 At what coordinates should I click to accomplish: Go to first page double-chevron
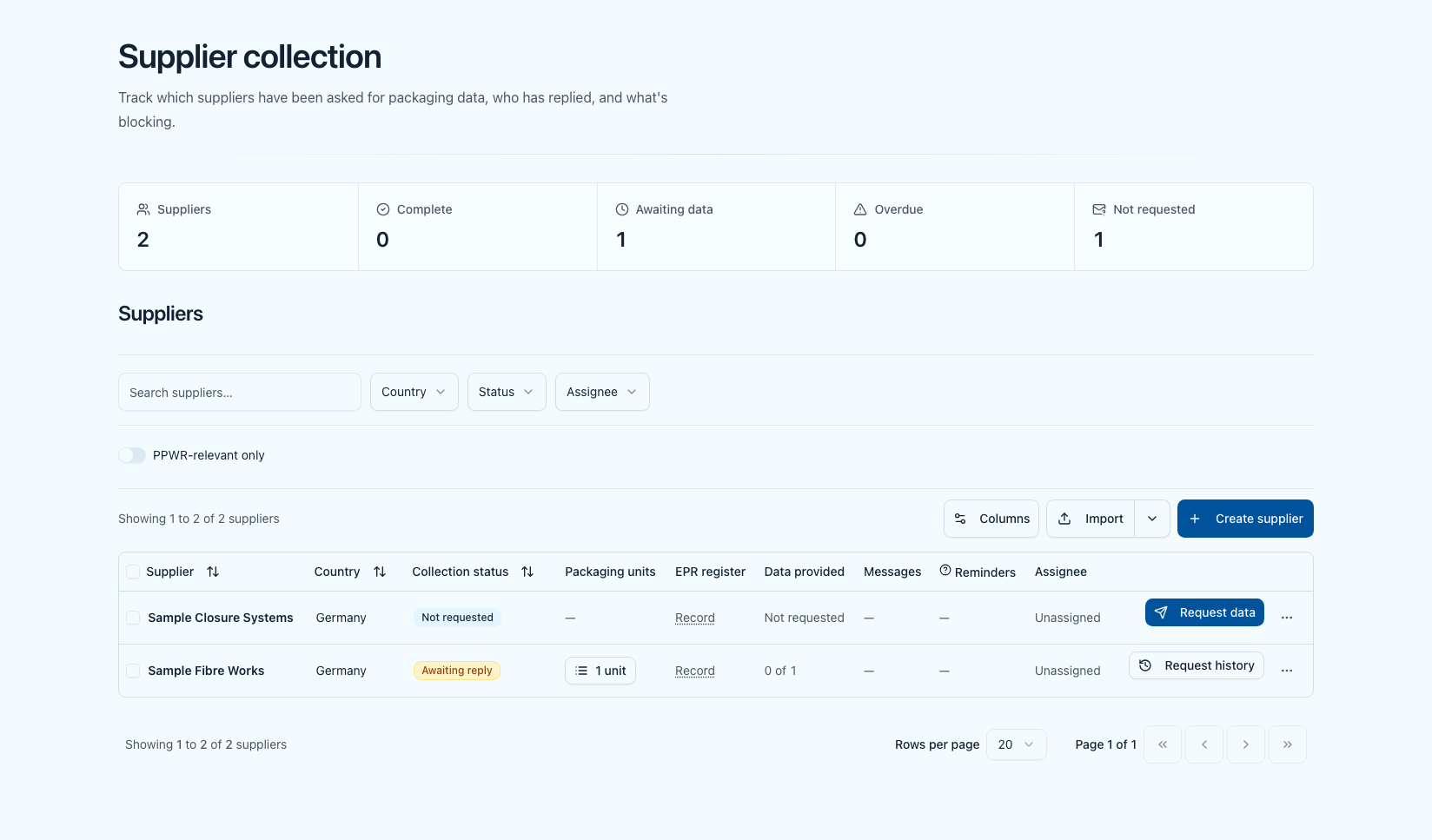[1163, 744]
